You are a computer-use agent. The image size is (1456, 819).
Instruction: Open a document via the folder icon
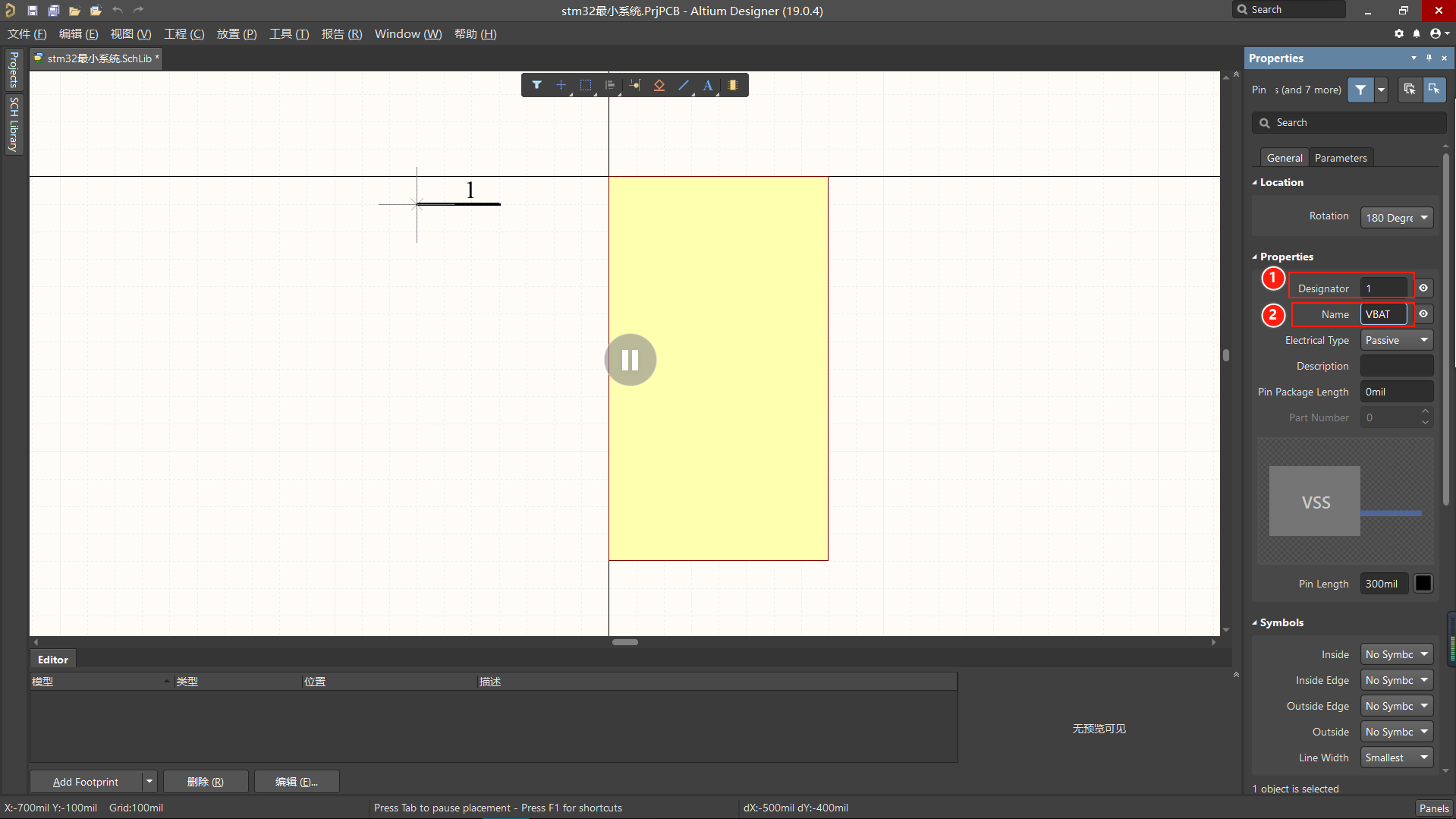tap(74, 11)
